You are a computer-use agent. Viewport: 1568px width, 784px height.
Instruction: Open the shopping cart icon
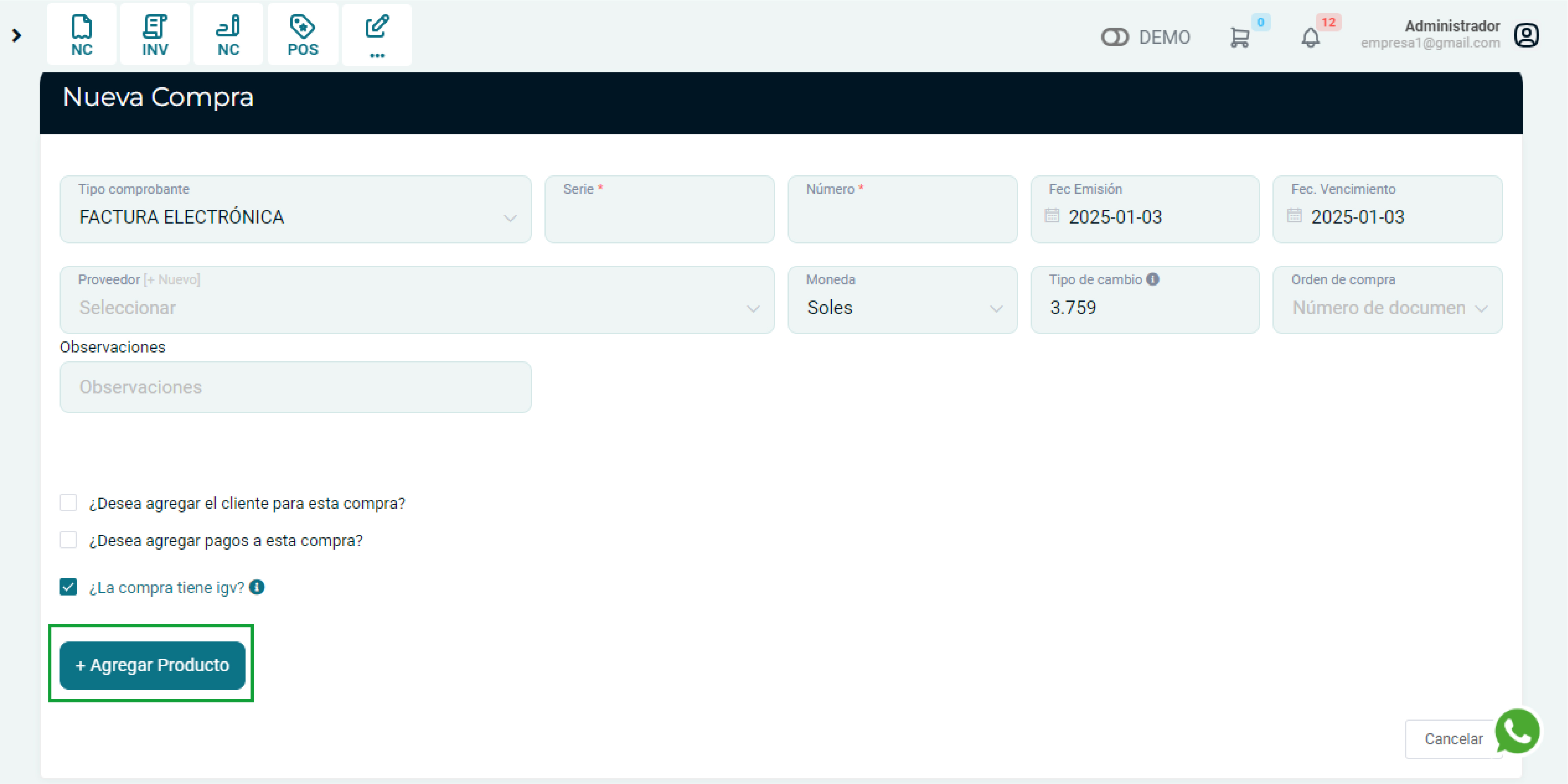point(1239,38)
